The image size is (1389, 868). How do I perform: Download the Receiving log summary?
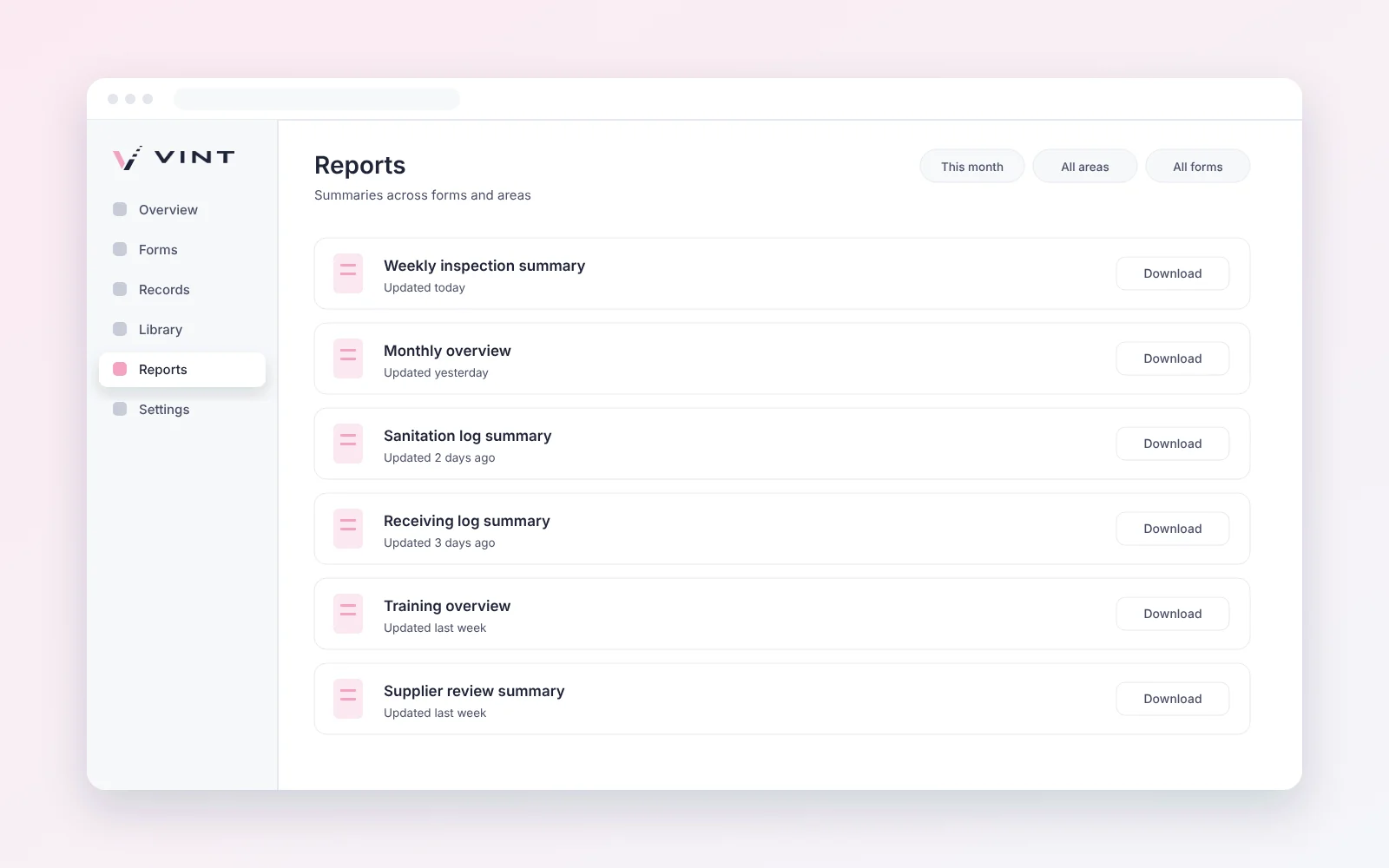click(1173, 529)
